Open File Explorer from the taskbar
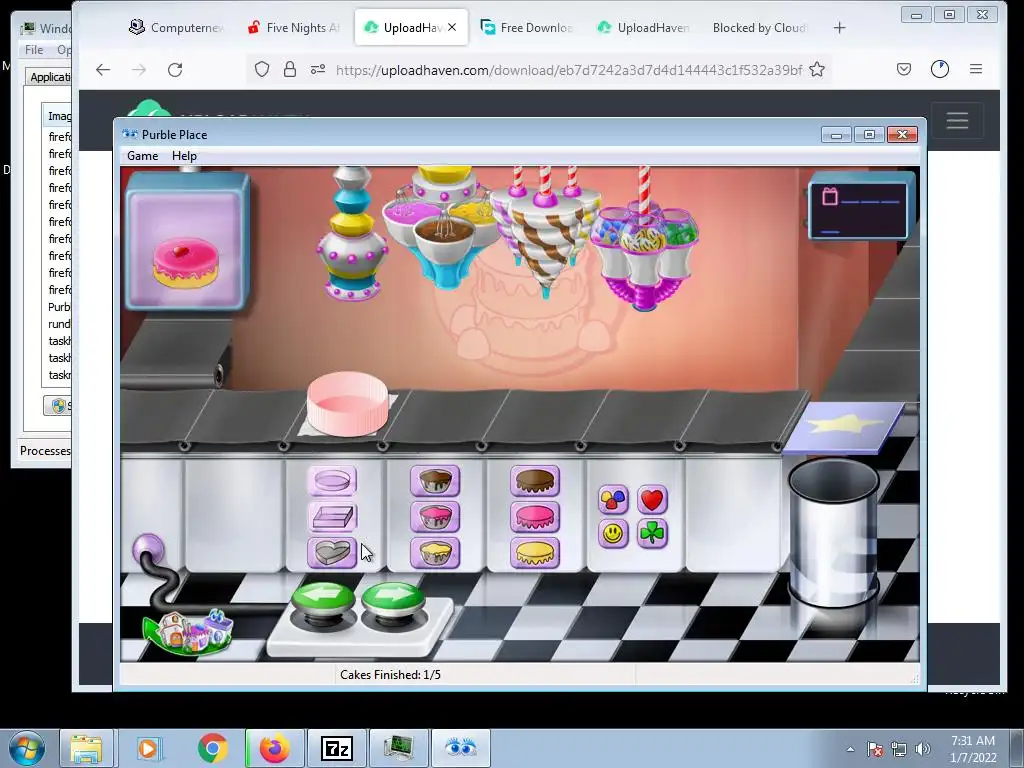 [87, 748]
